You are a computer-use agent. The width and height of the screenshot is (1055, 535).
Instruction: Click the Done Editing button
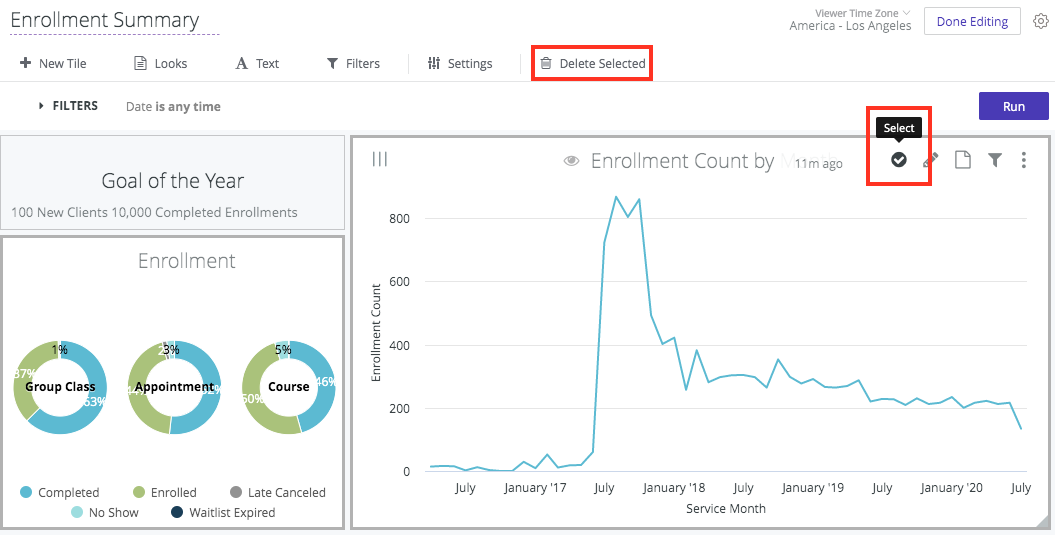(971, 21)
